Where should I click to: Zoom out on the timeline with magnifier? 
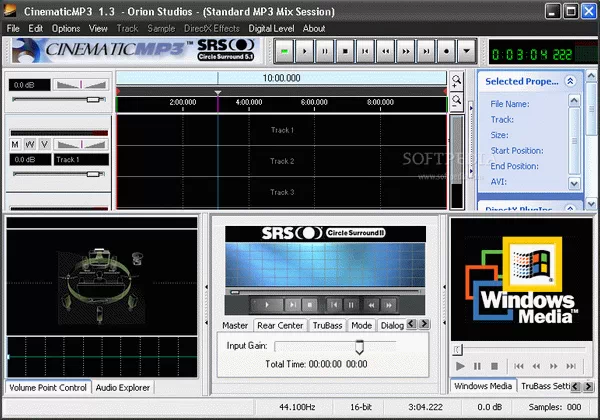(x=456, y=101)
